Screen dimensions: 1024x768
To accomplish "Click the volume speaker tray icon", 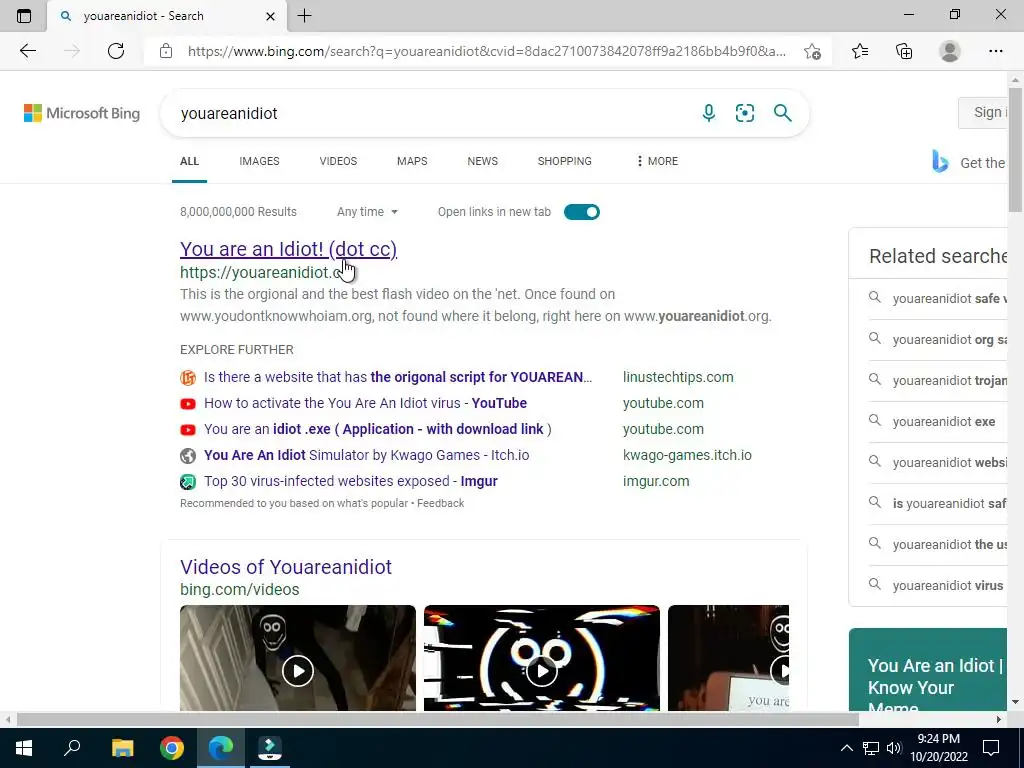I will 894,748.
